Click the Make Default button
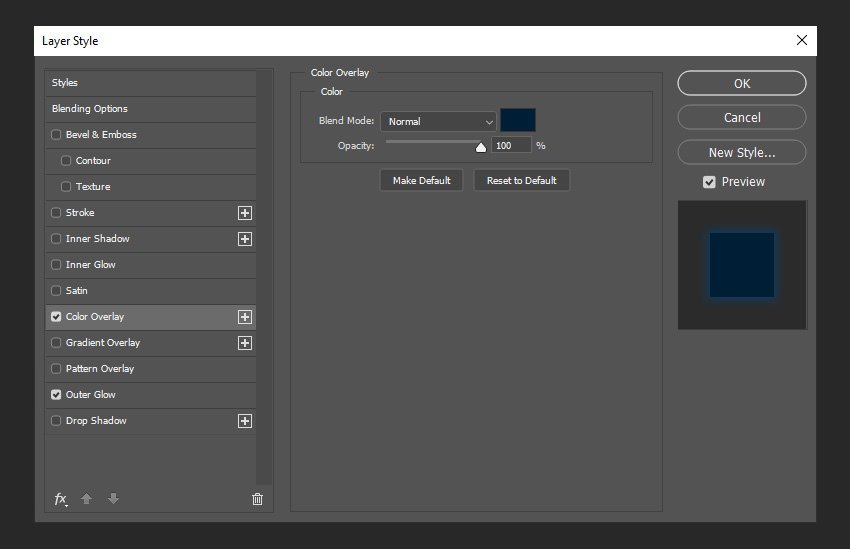The image size is (850, 549). click(x=421, y=180)
